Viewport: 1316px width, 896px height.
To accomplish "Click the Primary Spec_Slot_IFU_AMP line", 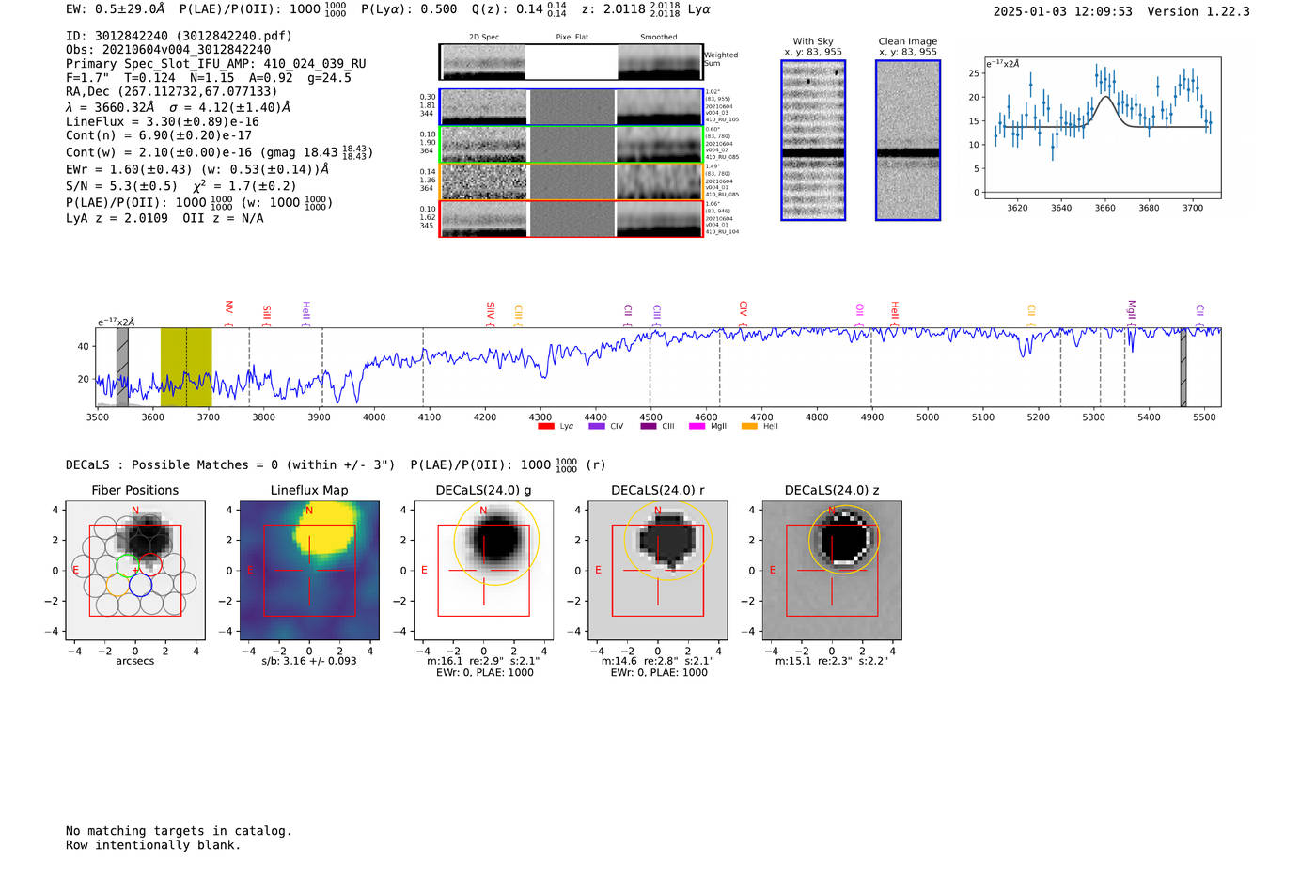I will tap(216, 64).
